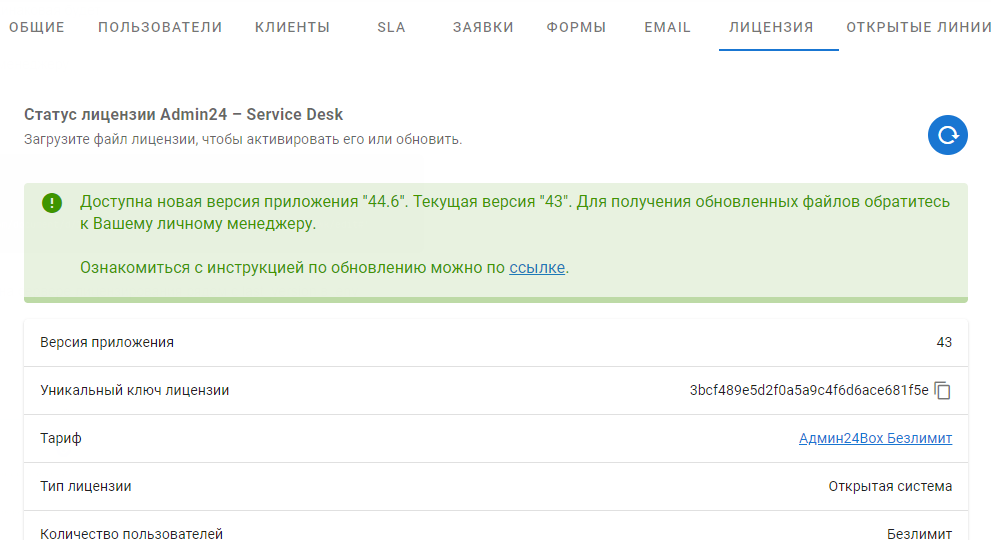991x540 pixels.
Task: Click the Уникальный ключ лицензии label
Action: tap(135, 390)
